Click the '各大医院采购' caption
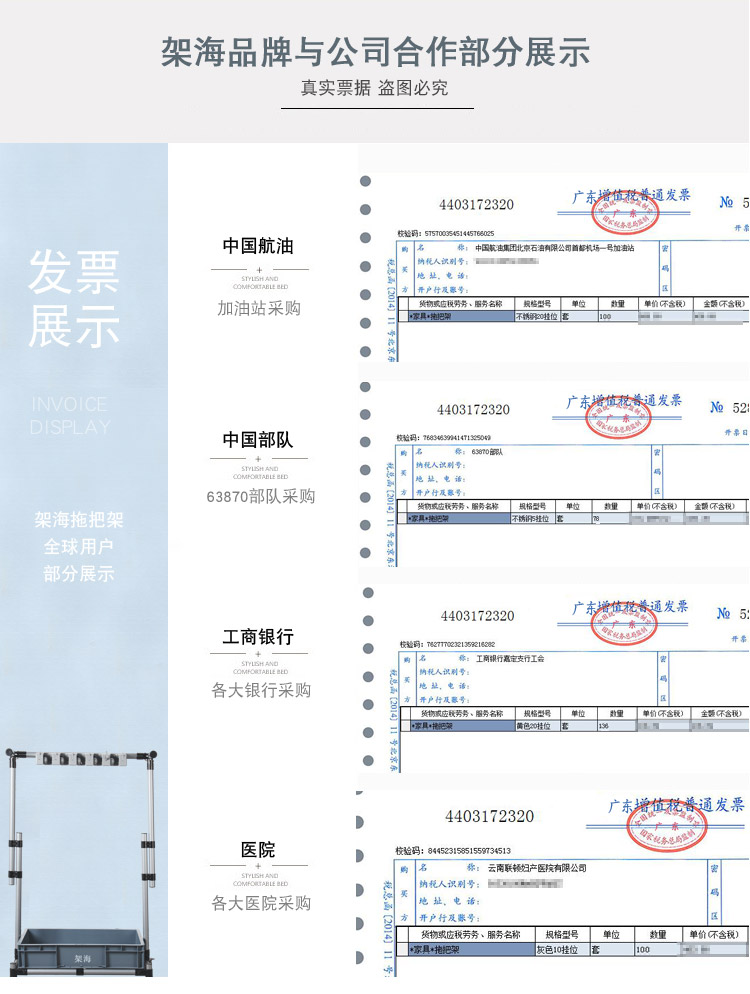 click(x=261, y=903)
